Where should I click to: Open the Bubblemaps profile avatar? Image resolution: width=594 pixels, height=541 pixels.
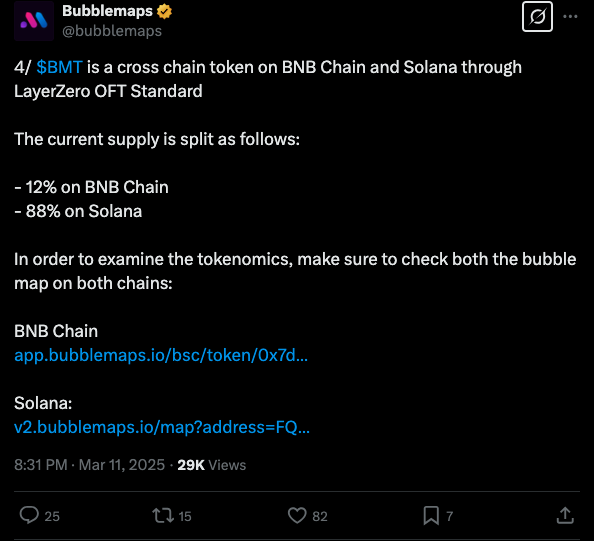point(34,20)
